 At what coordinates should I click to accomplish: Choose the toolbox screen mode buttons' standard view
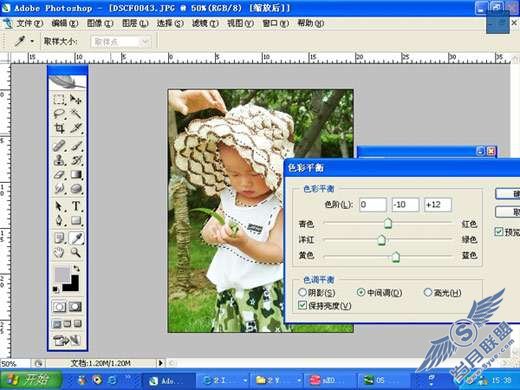pos(57,324)
